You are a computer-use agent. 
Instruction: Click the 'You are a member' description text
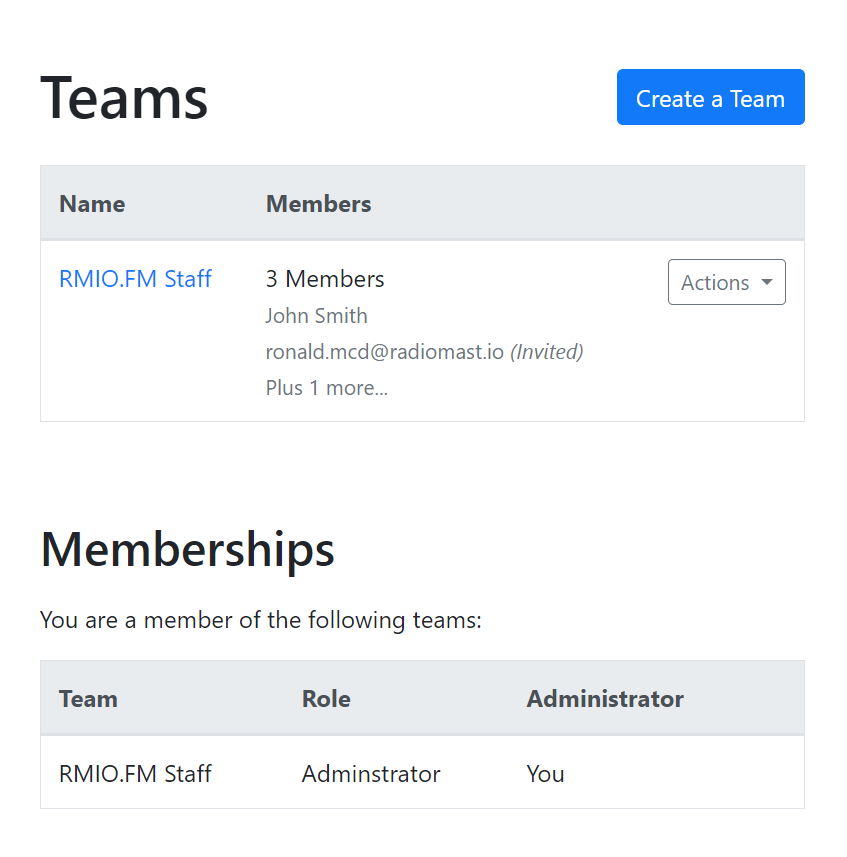(260, 621)
